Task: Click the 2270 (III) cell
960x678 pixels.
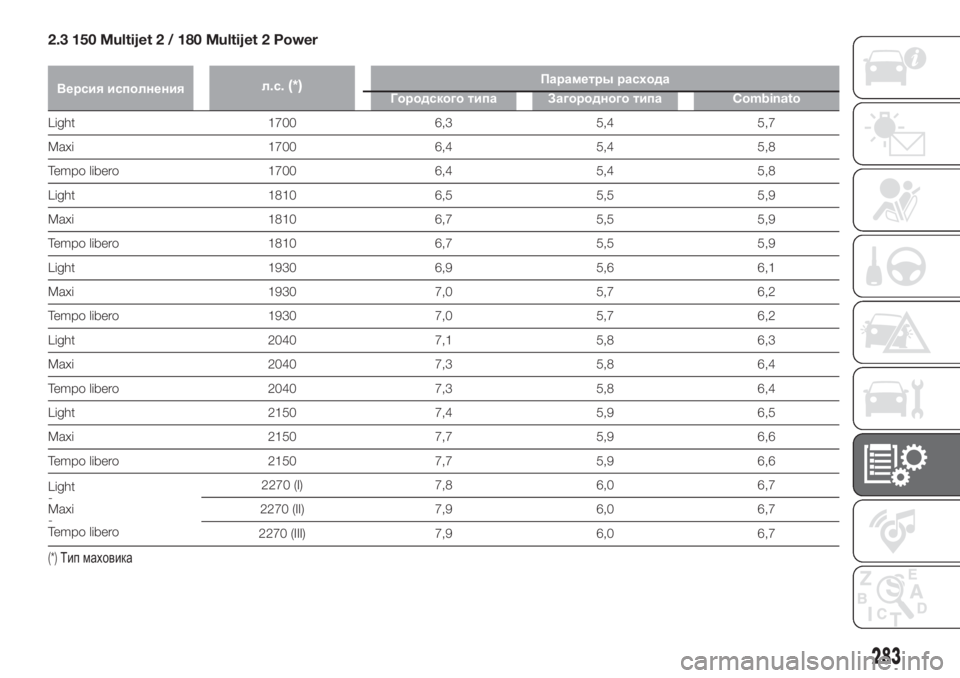Action: (x=282, y=533)
